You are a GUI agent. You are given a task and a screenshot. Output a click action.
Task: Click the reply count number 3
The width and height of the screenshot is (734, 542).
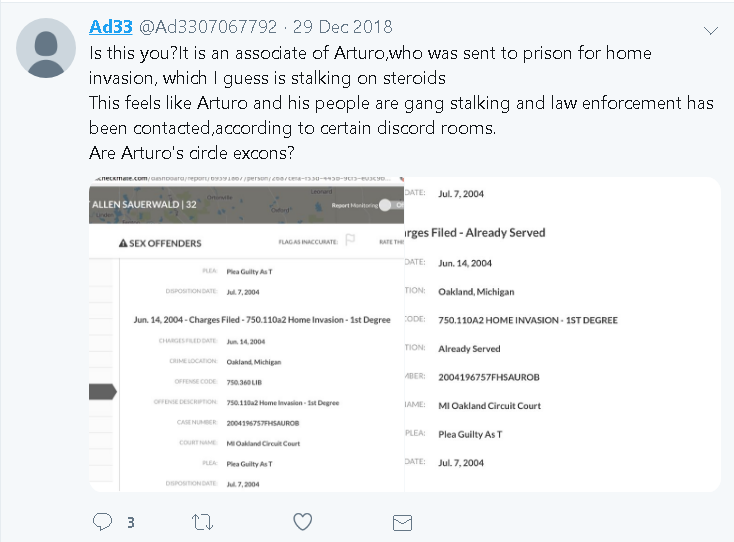click(130, 522)
